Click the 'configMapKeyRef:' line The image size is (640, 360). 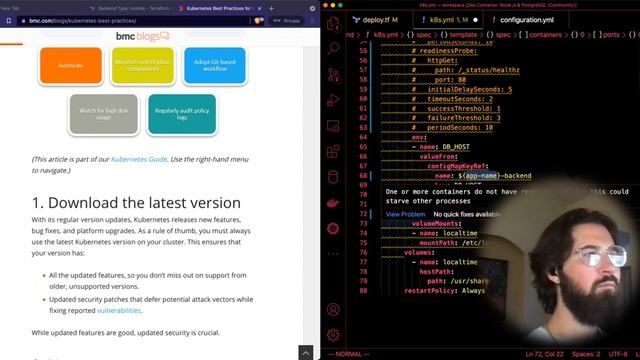pyautogui.click(x=458, y=166)
